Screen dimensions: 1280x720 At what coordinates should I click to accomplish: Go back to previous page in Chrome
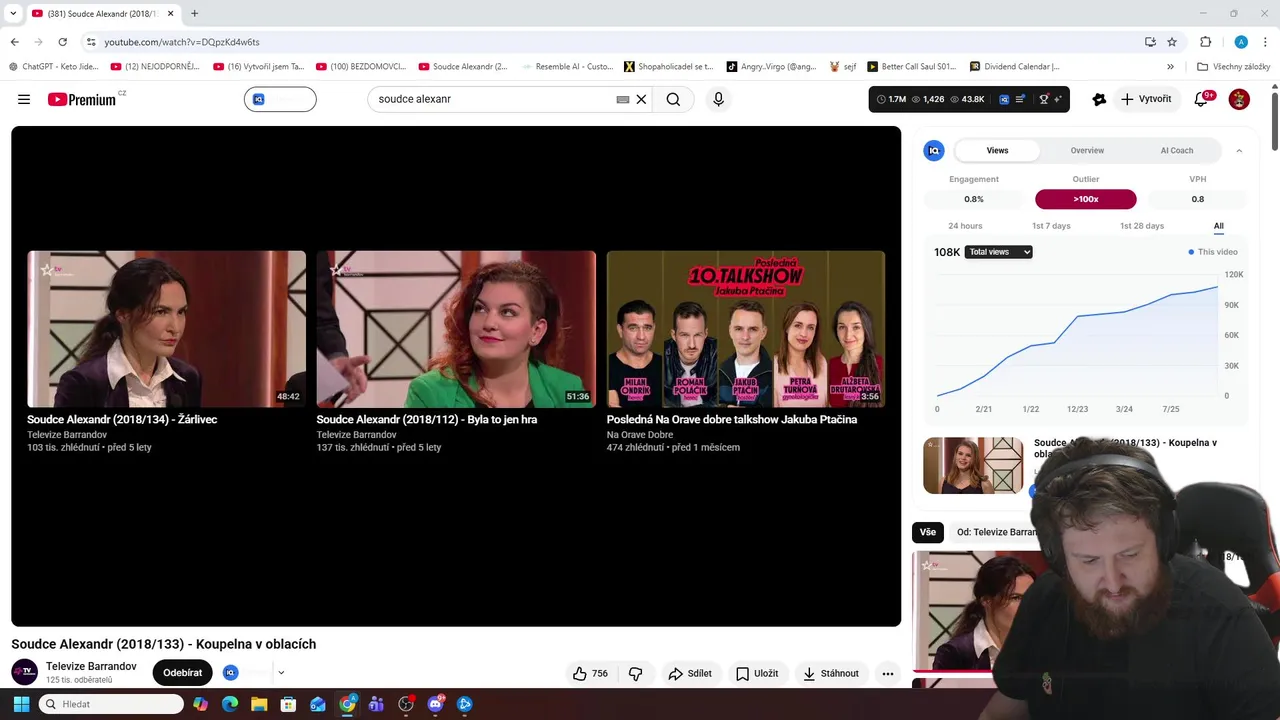click(14, 42)
